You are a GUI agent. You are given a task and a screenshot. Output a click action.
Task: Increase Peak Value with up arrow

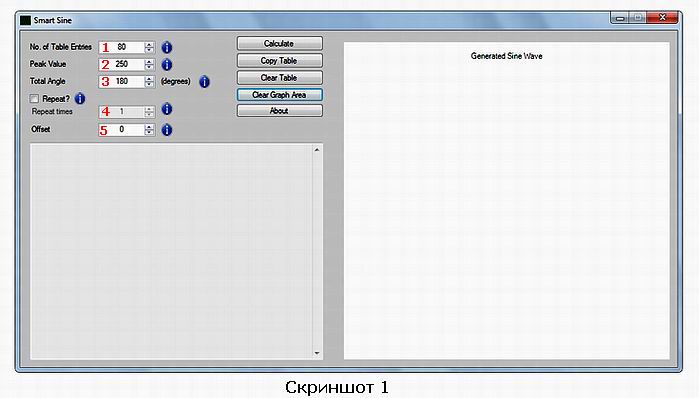[x=149, y=62]
